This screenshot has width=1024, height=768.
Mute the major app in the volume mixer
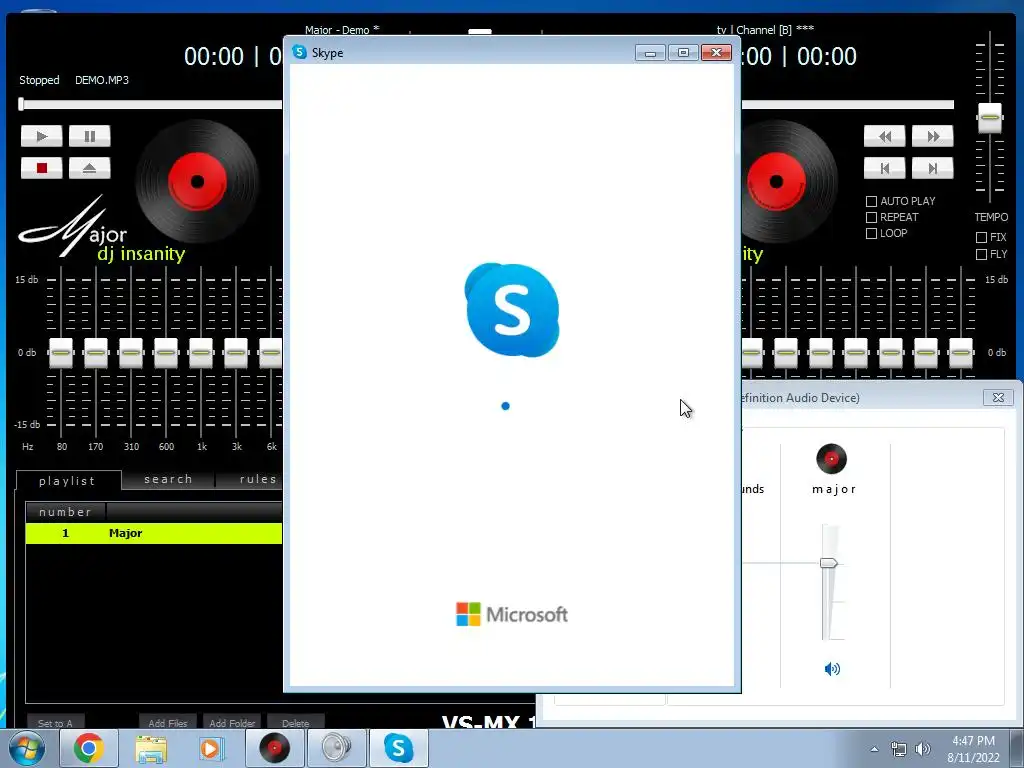click(832, 669)
